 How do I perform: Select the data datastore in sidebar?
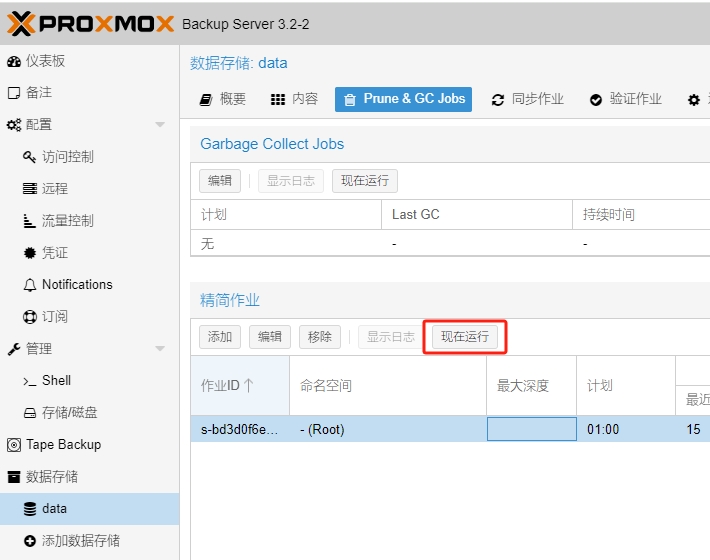coord(54,509)
